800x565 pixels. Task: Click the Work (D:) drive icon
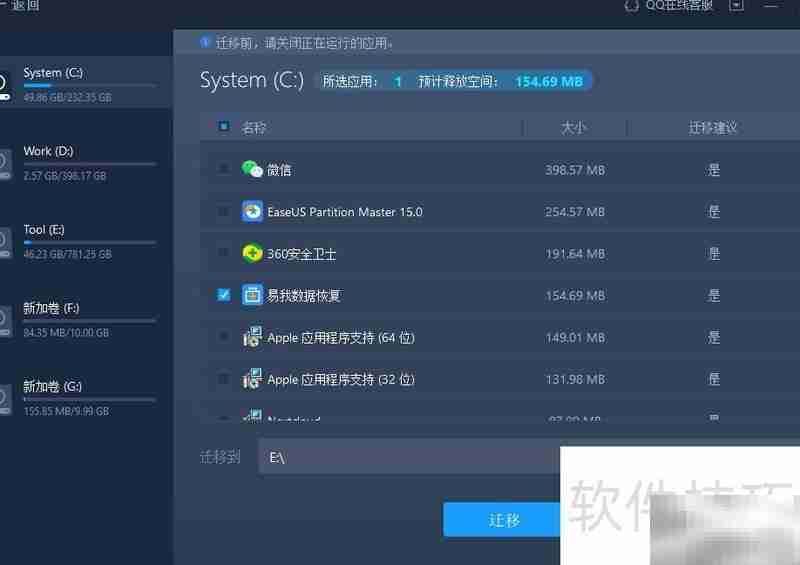tap(5, 164)
